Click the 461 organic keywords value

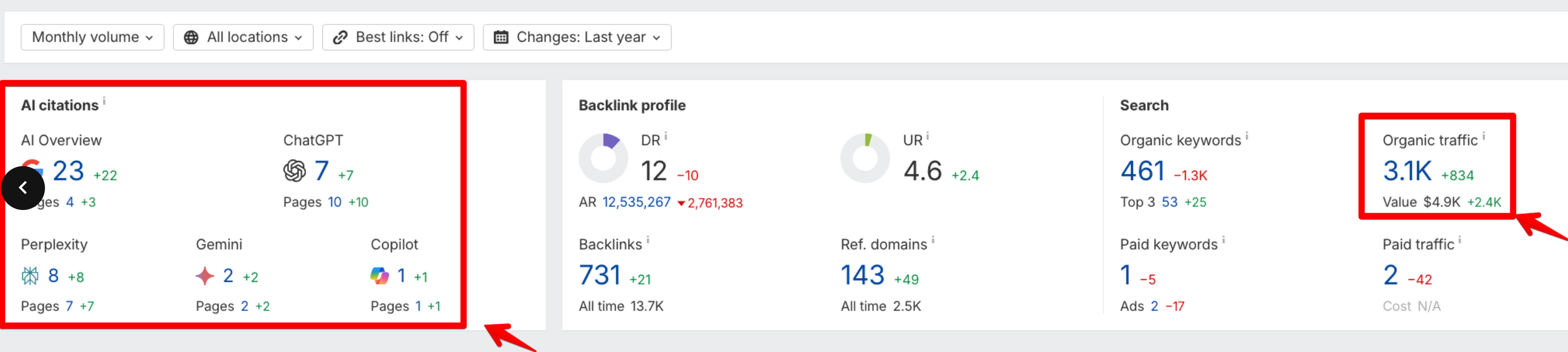[x=1142, y=171]
